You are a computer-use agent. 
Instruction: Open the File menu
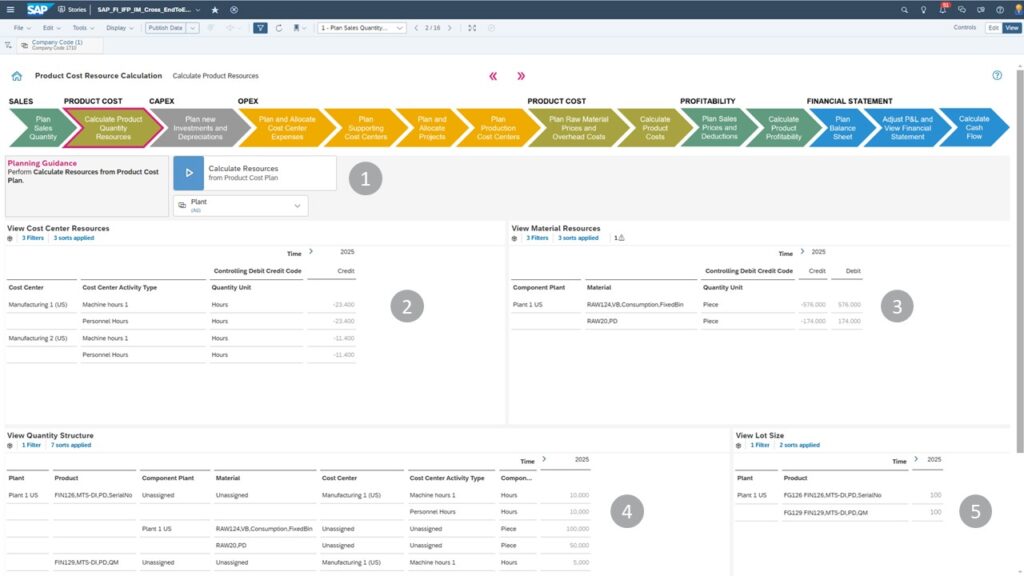coord(21,28)
